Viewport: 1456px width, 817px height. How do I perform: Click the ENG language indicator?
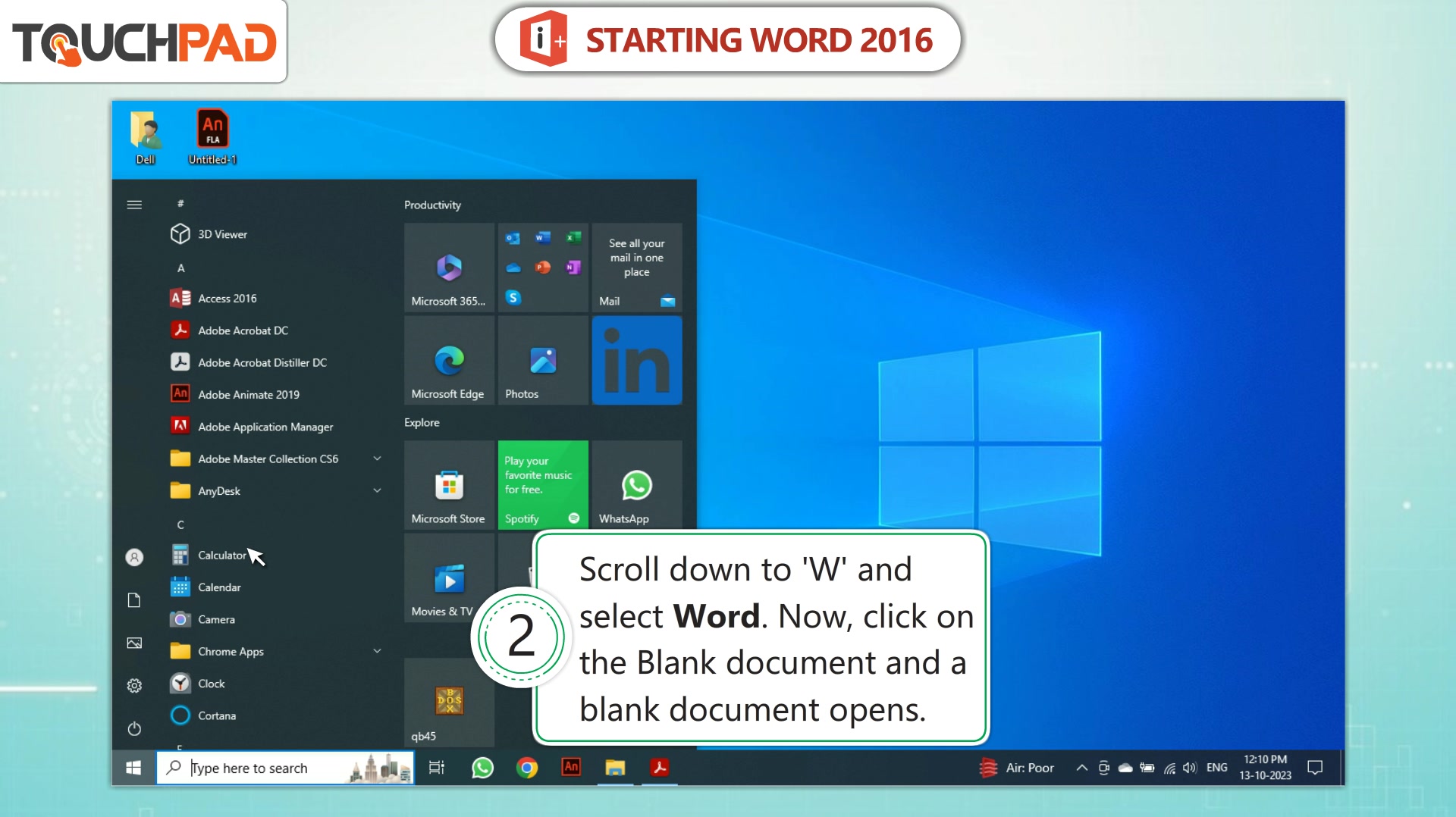pyautogui.click(x=1216, y=768)
